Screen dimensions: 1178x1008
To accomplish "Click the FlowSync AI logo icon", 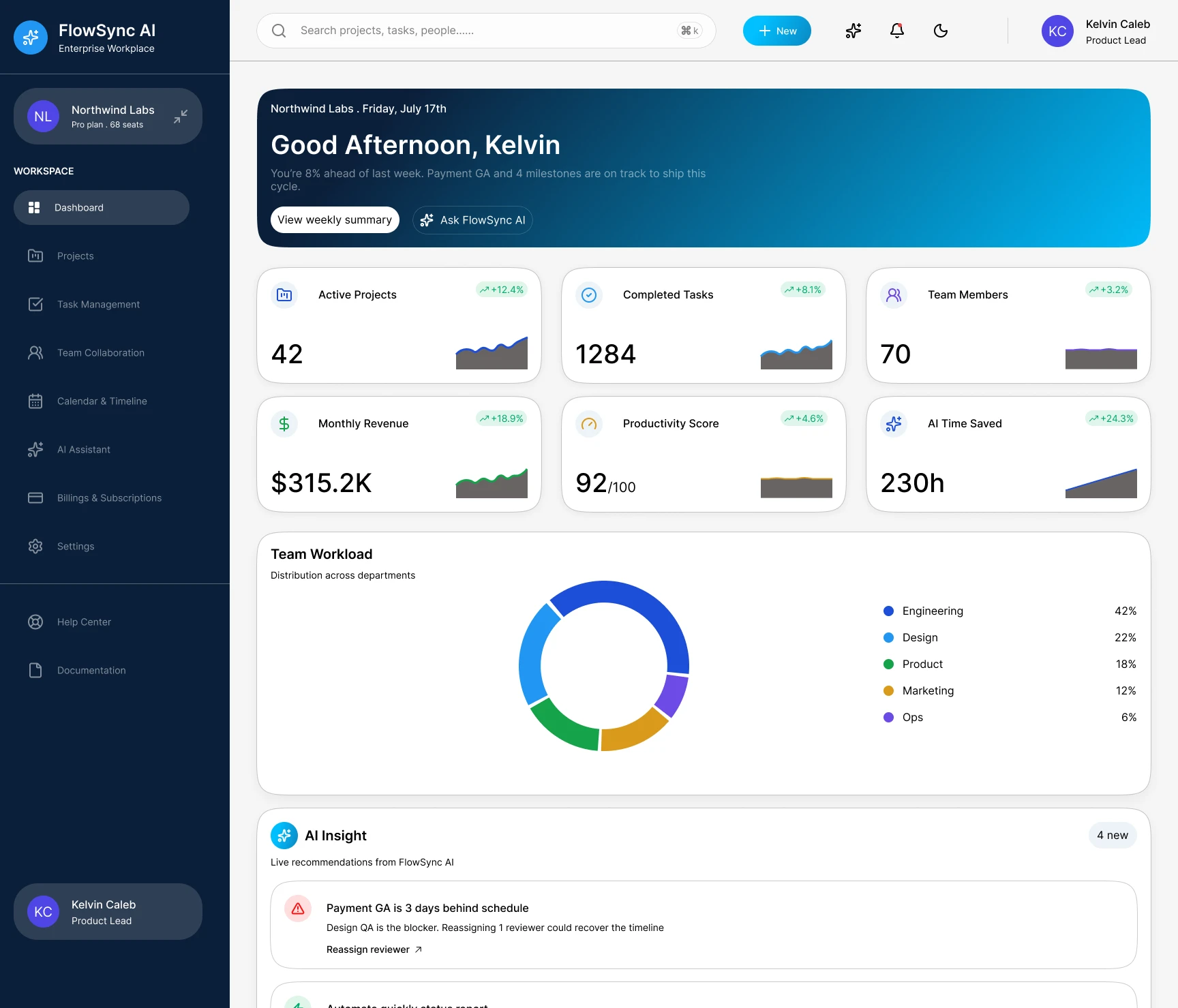I will (31, 37).
